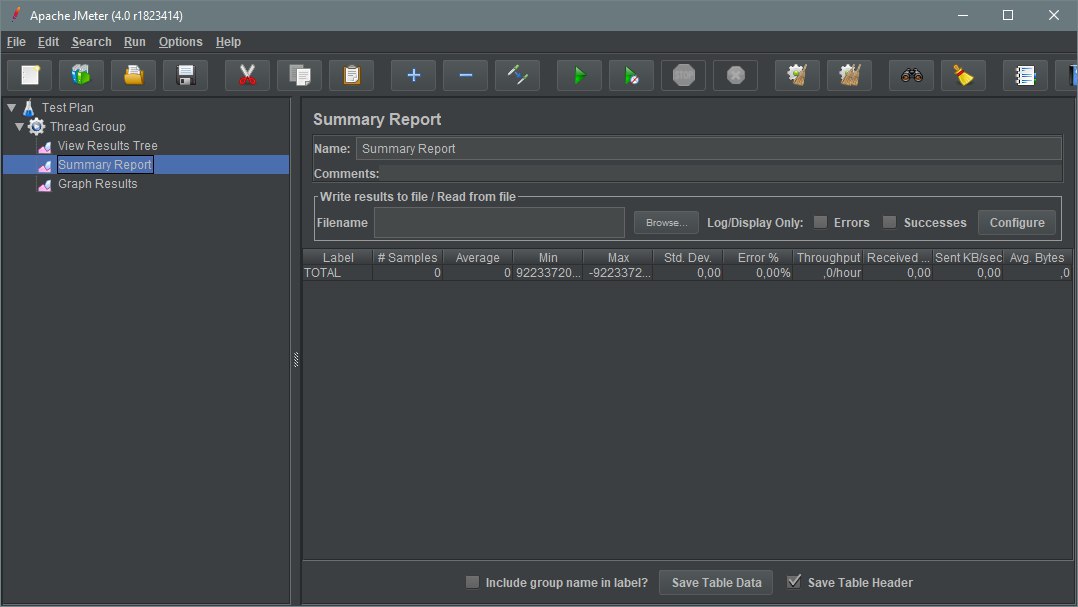Click the Toggle enable/disable icon

pyautogui.click(x=518, y=75)
